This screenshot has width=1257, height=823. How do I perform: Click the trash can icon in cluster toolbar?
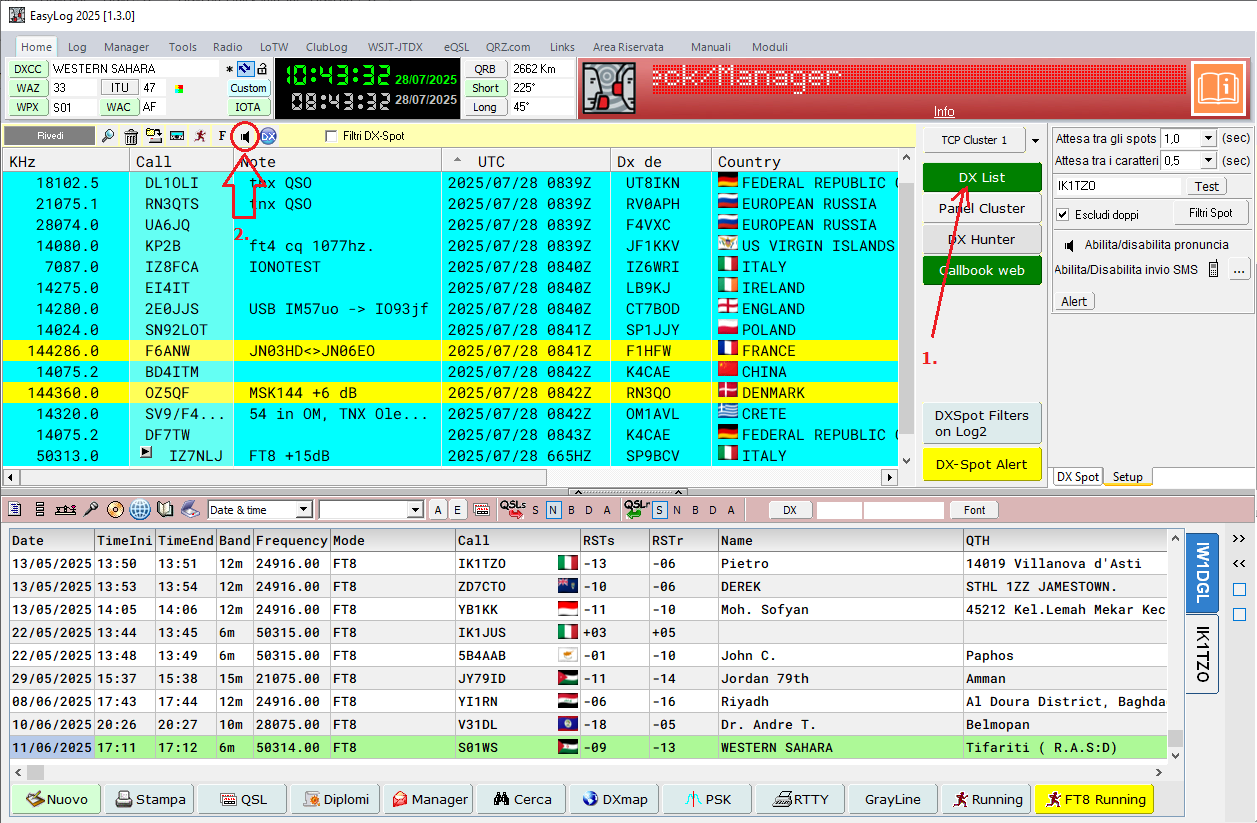(131, 136)
